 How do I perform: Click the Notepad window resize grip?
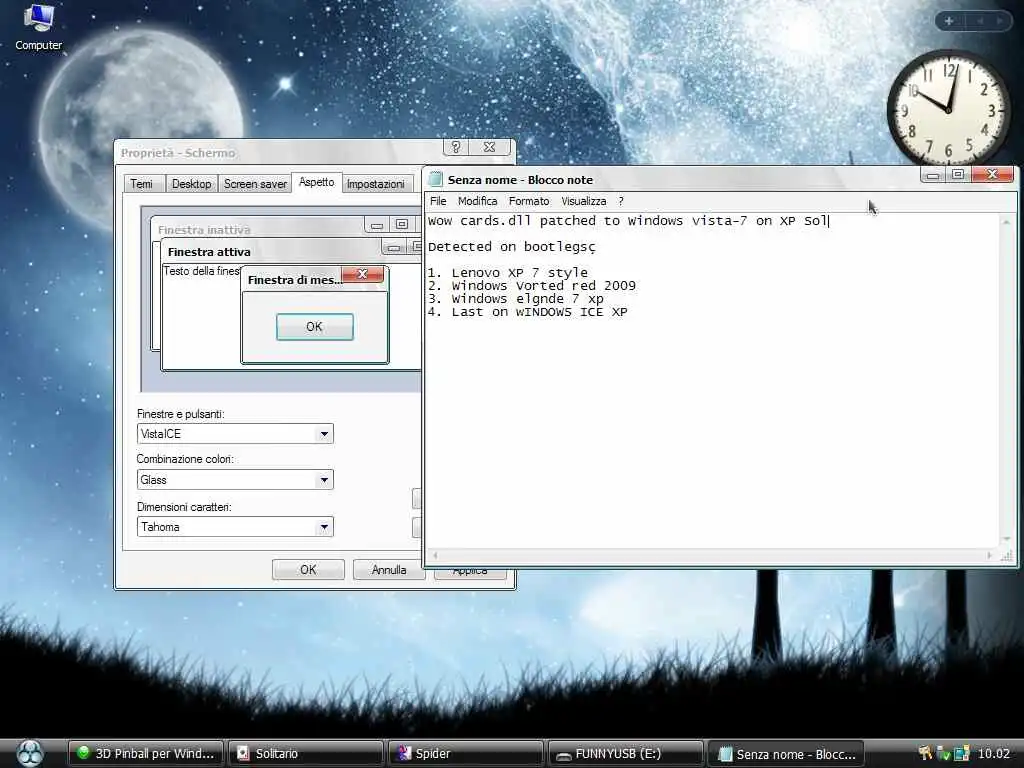click(x=1007, y=556)
